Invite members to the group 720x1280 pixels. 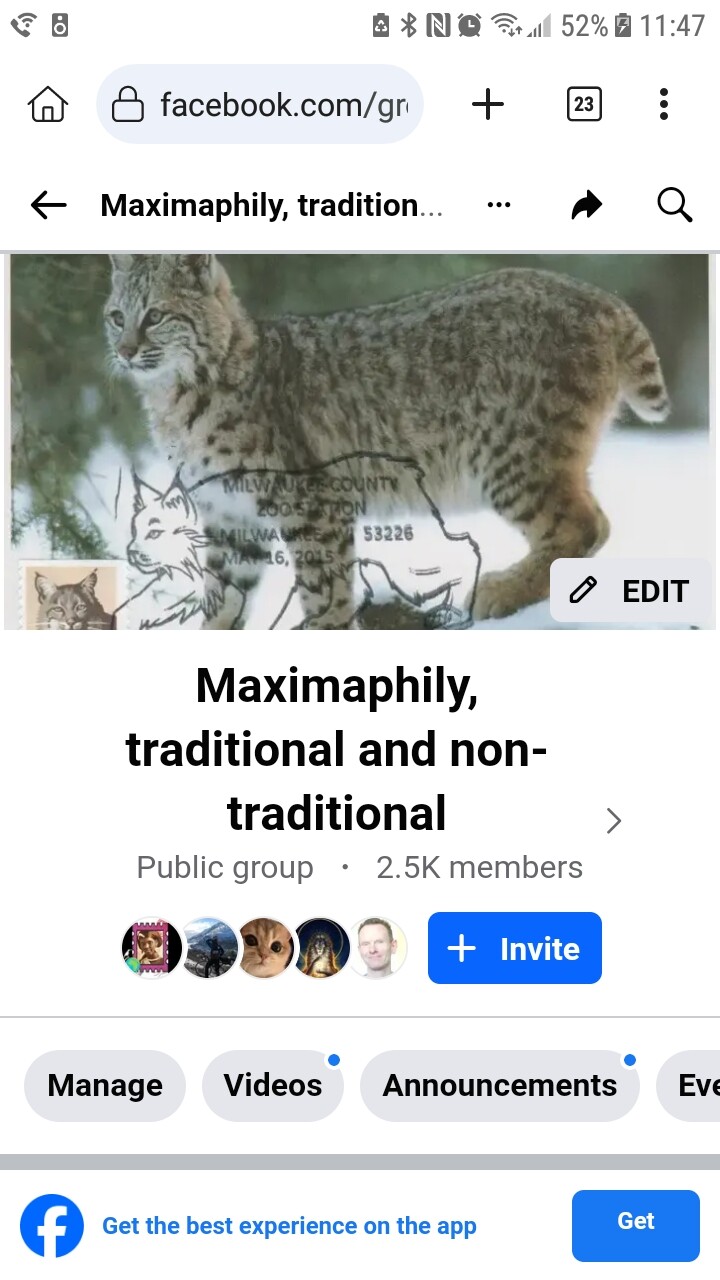(515, 948)
